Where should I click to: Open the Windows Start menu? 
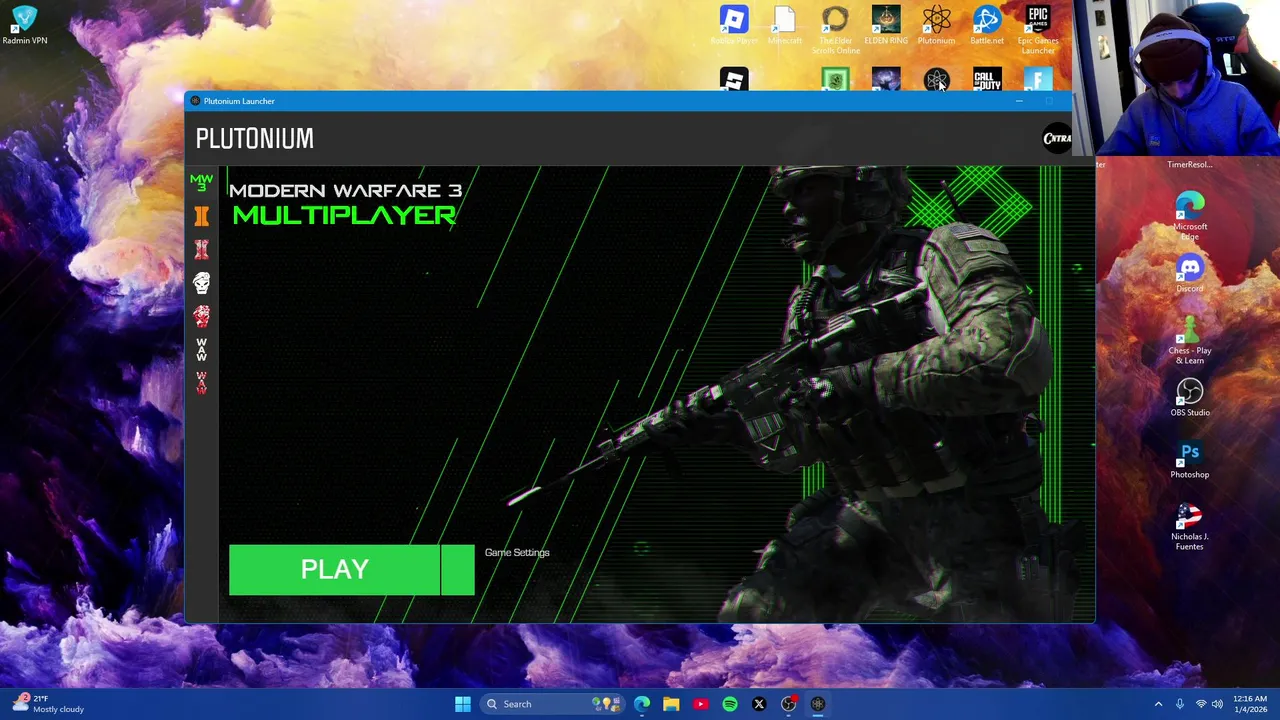tap(463, 704)
